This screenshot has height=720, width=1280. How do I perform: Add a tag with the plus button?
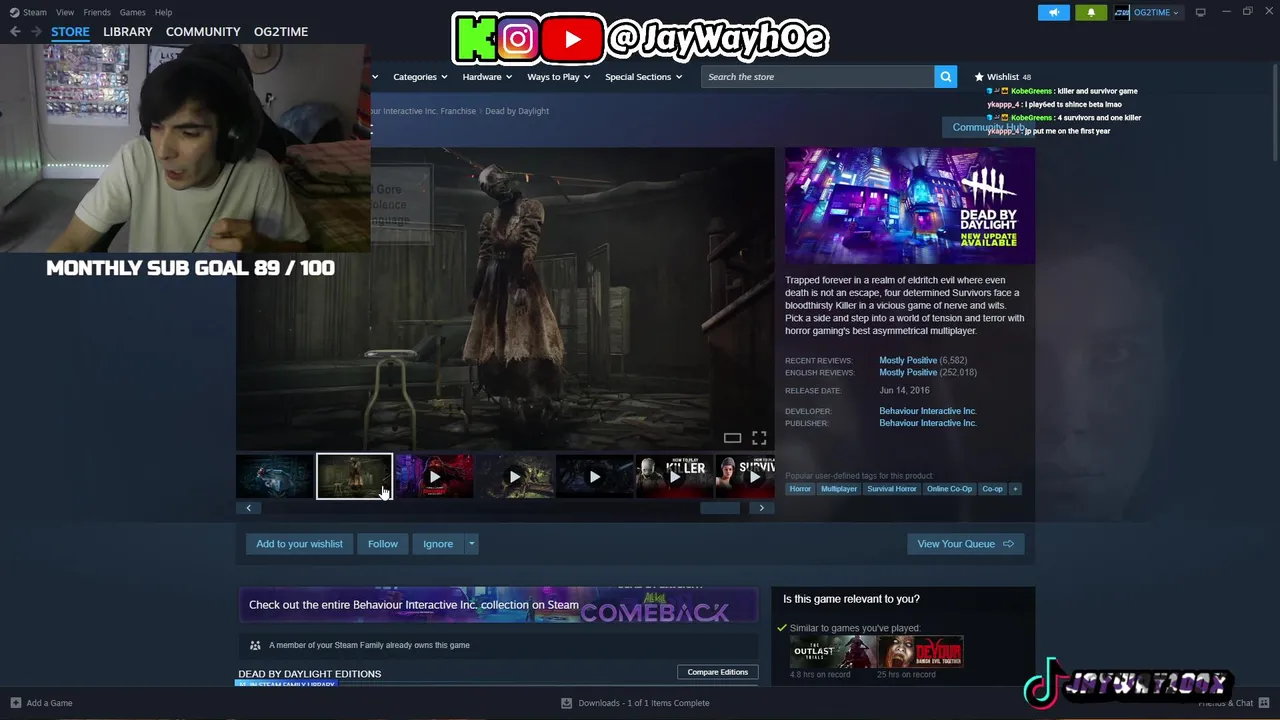(1015, 489)
